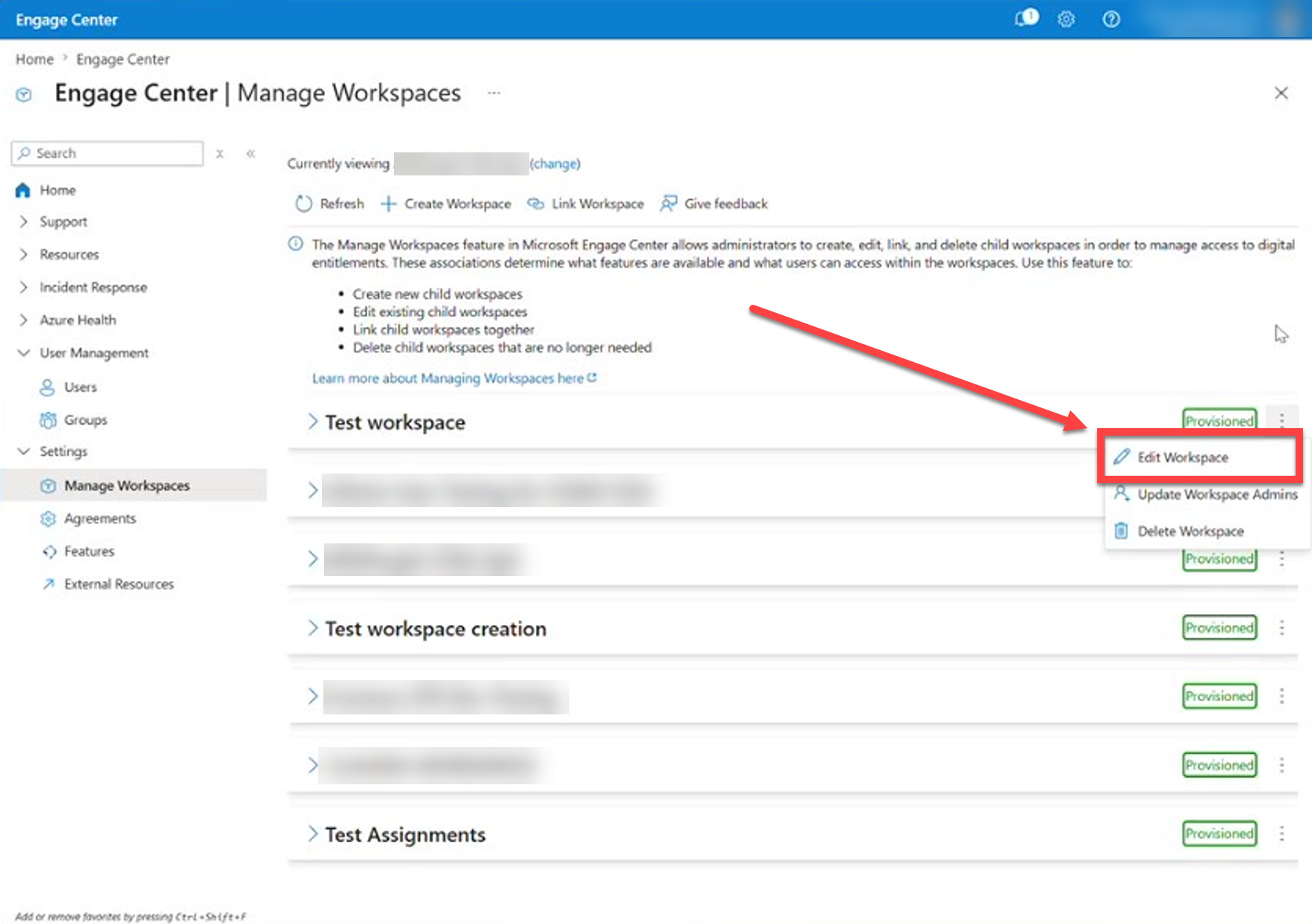This screenshot has height=924, width=1312.
Task: Collapse the sidebar with double chevron
Action: click(x=251, y=154)
